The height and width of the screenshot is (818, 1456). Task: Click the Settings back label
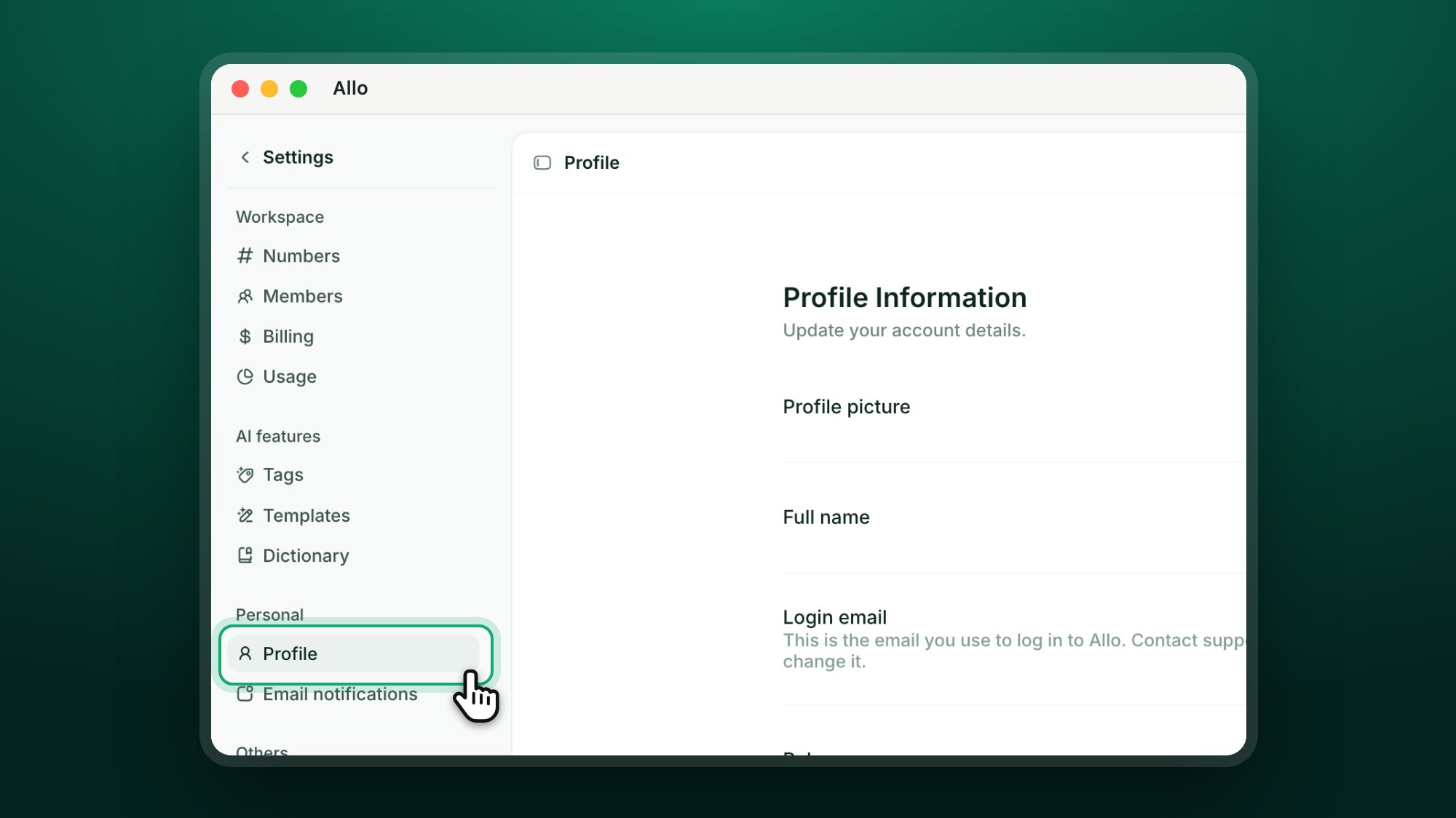coord(298,157)
